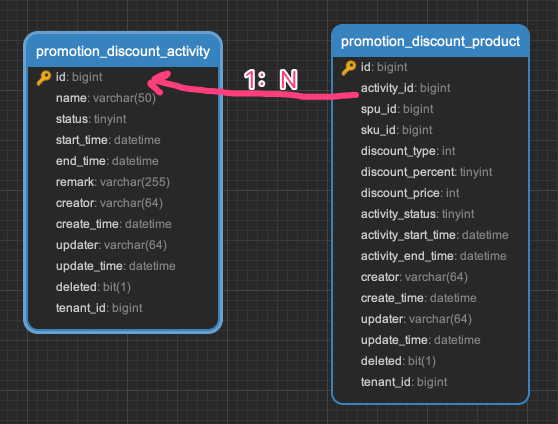Select the activity_id: bigint column
Image resolution: width=558 pixels, height=424 pixels.
pos(405,88)
